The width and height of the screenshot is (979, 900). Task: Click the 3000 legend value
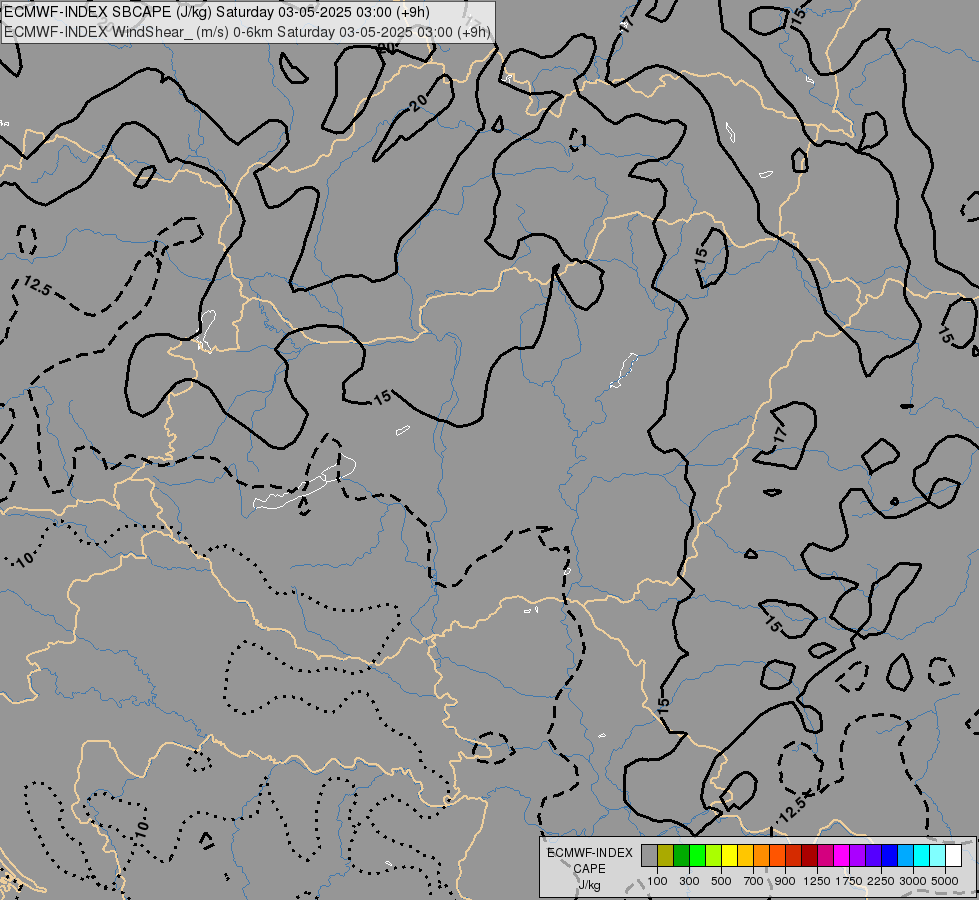click(913, 881)
